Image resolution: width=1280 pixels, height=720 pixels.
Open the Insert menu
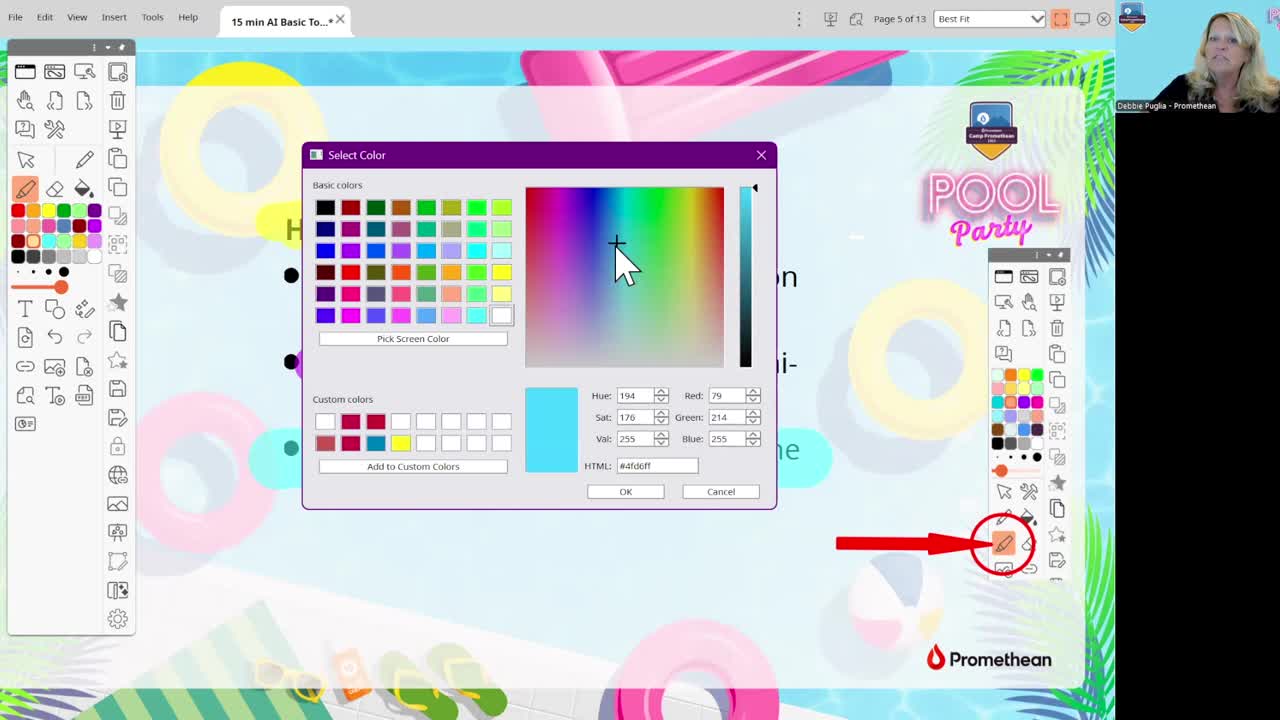(114, 17)
